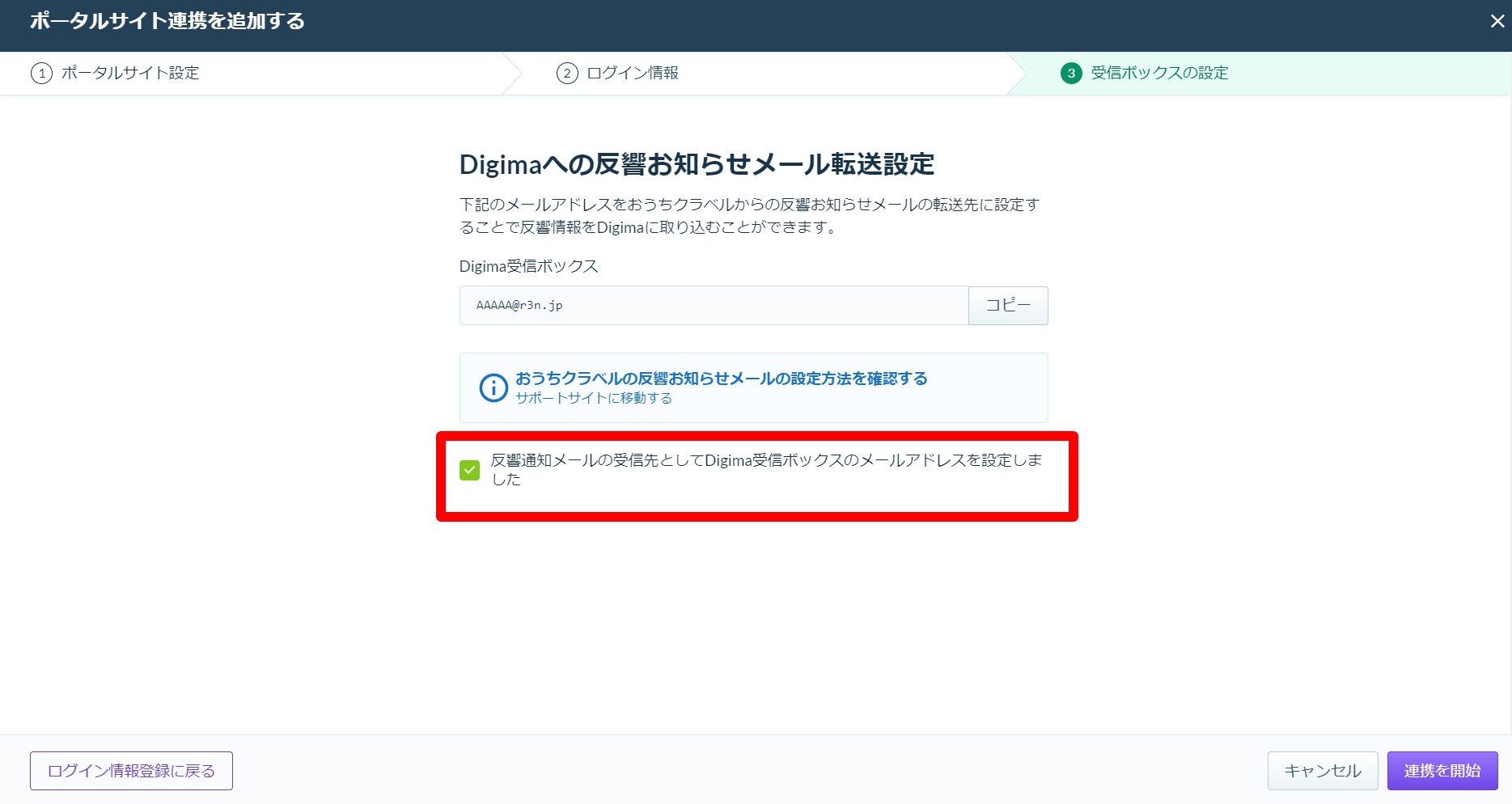Click the green step 3 number badge
This screenshot has width=1512, height=804.
coord(1071,73)
